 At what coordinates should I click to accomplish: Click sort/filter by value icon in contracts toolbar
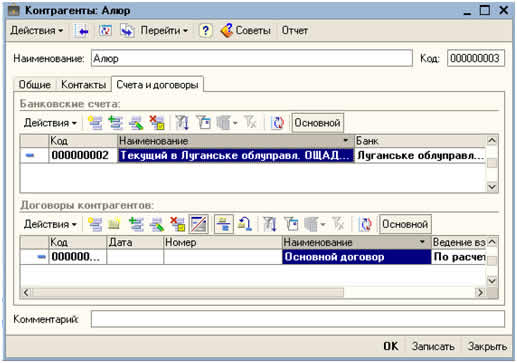[x=269, y=224]
